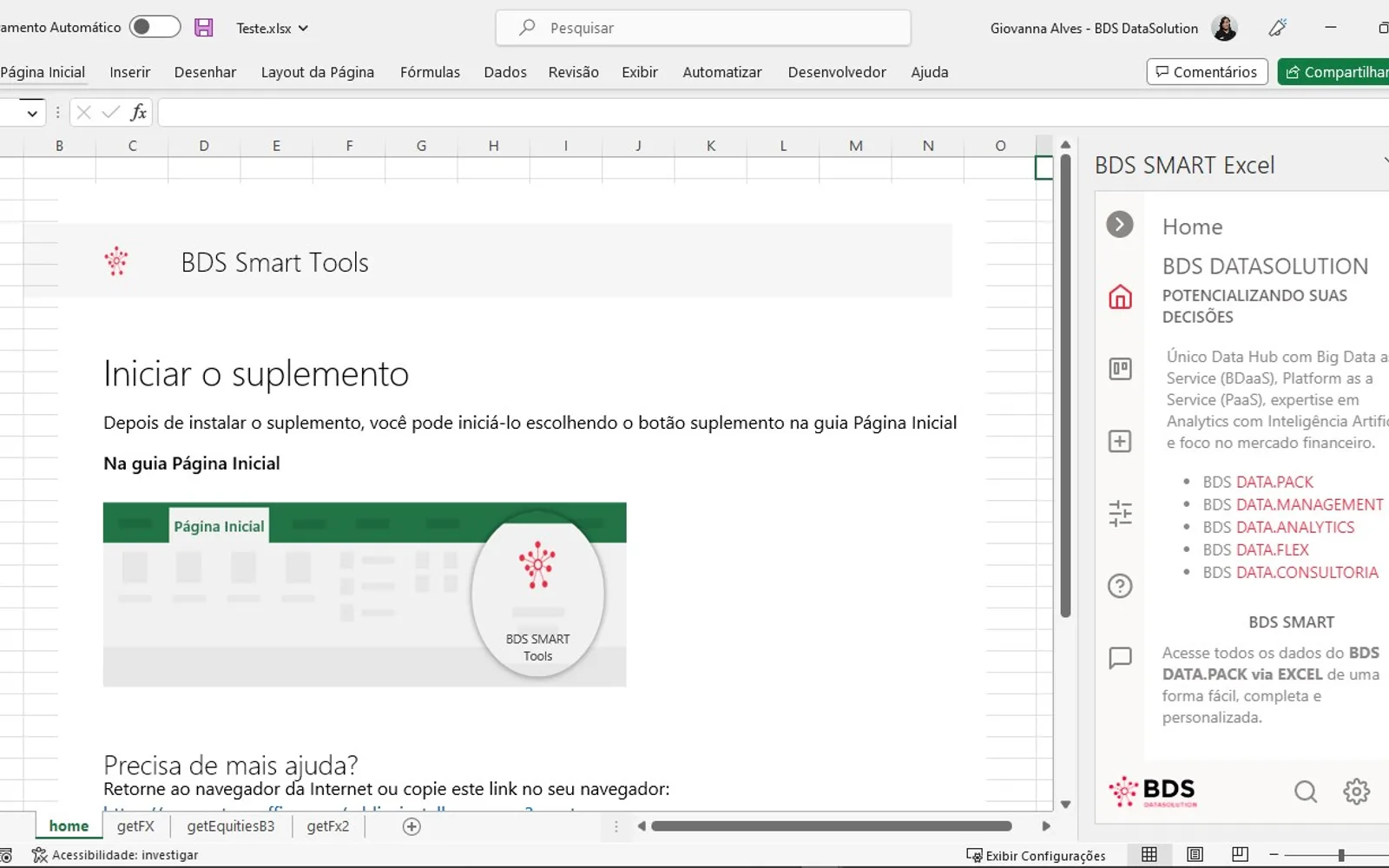Click the zoom out minus button
Screen dimensions: 1389x868
coord(1273,855)
